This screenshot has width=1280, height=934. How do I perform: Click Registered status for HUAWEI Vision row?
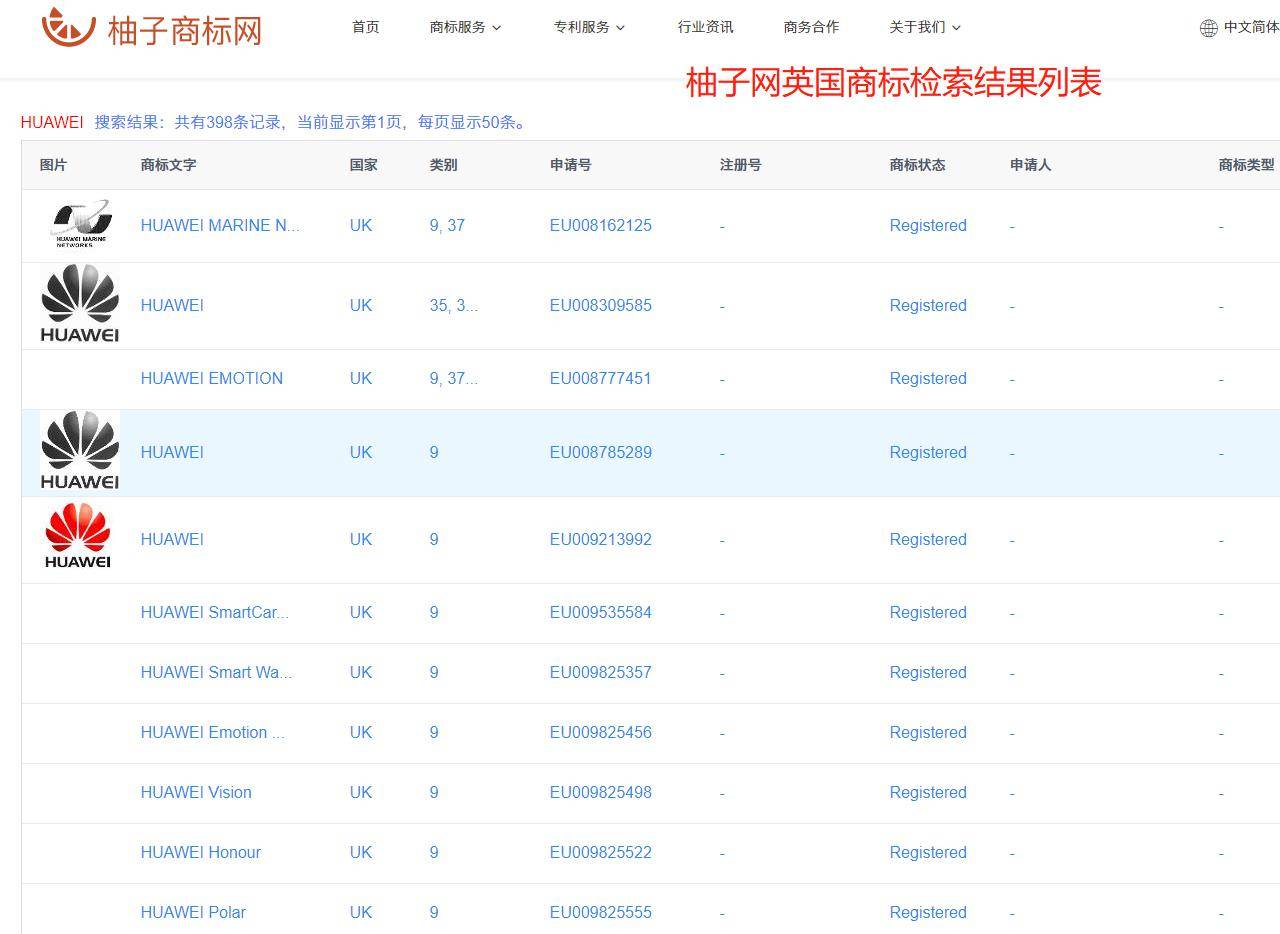(928, 792)
